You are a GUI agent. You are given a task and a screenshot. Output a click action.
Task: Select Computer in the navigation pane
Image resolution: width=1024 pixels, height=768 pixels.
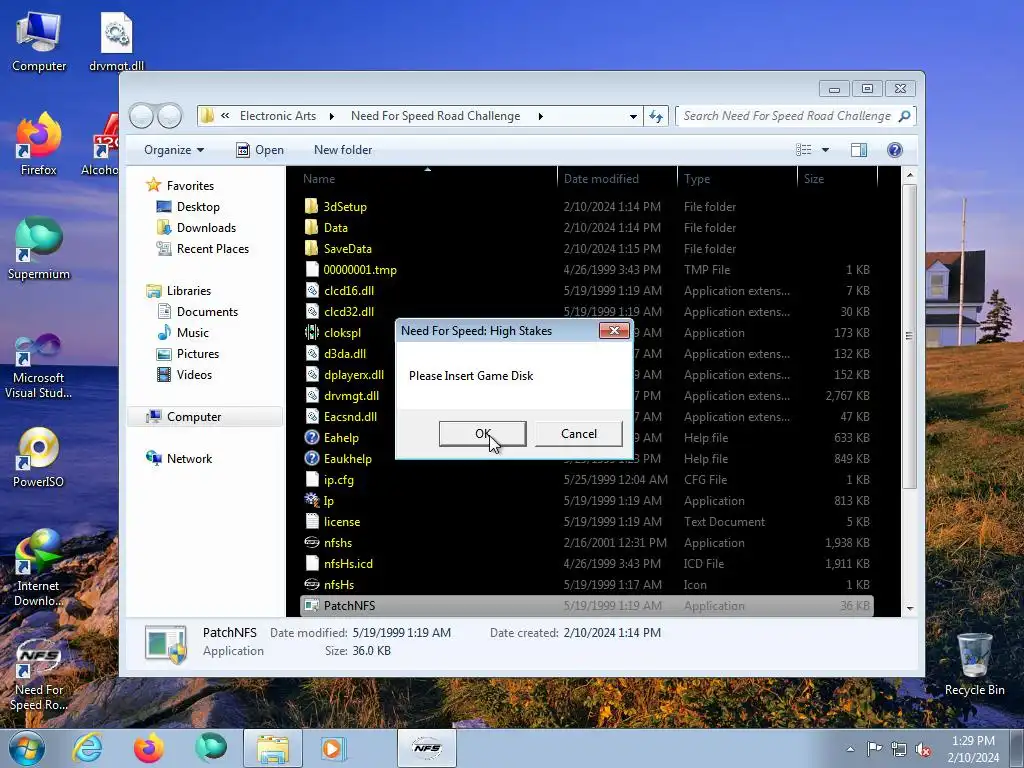pos(193,417)
